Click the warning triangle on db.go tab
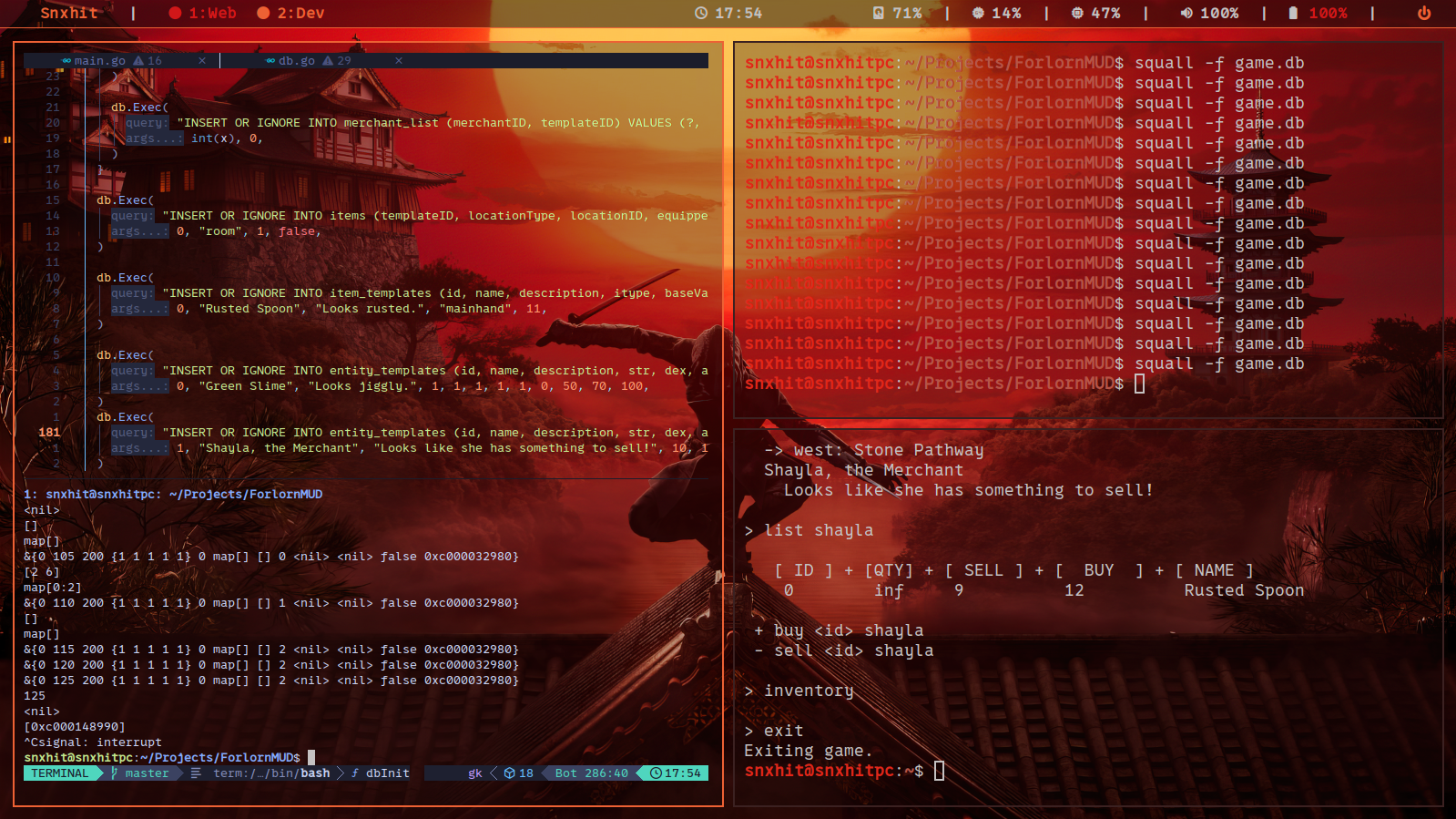This screenshot has width=1456, height=819. tap(328, 61)
